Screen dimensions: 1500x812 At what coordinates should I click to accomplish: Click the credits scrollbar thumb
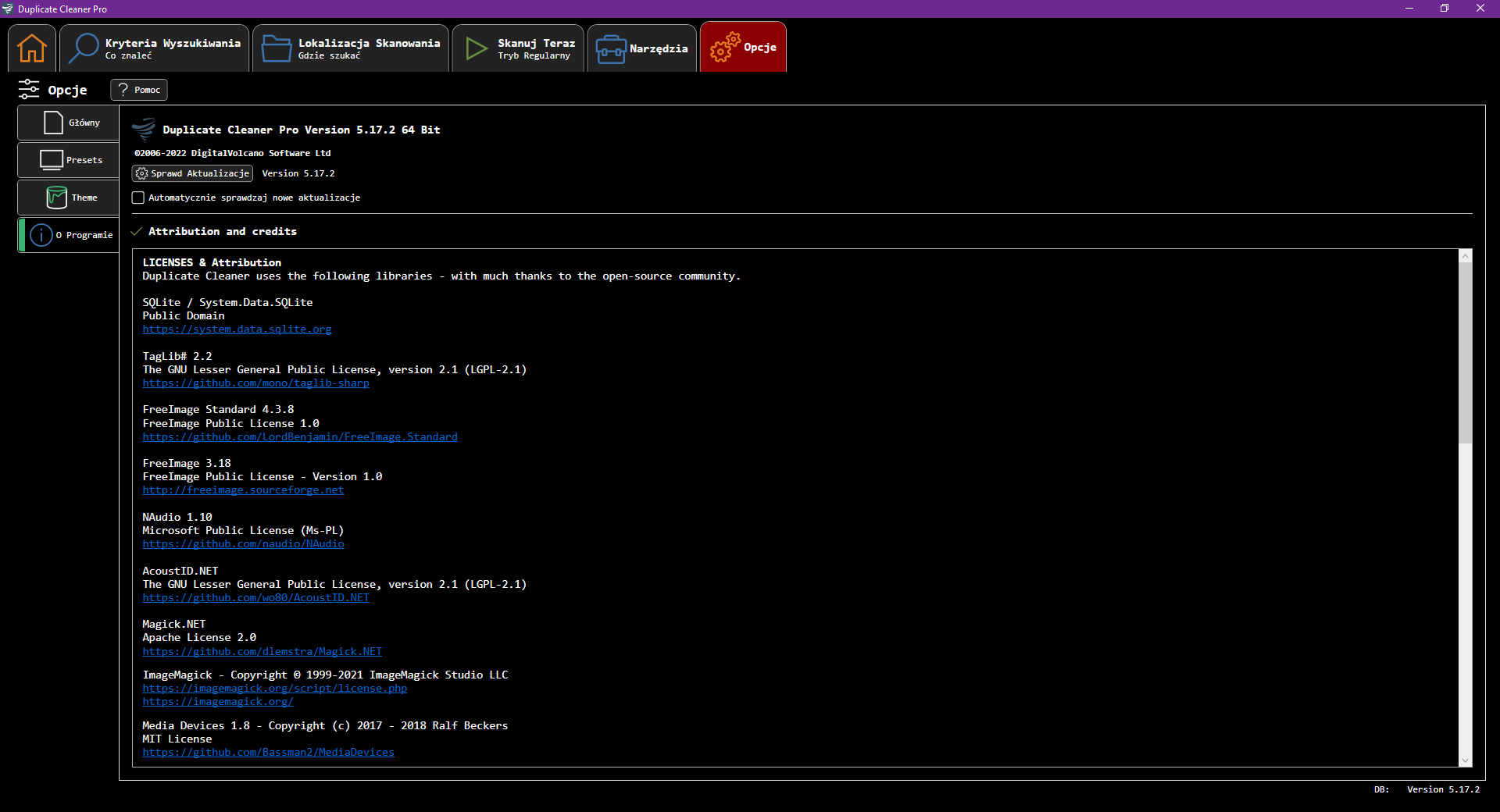tap(1466, 353)
